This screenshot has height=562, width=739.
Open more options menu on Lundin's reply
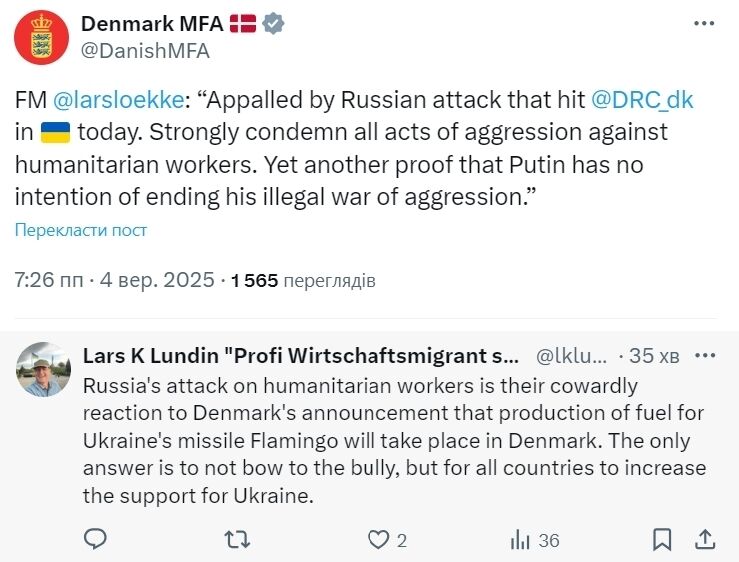click(705, 356)
